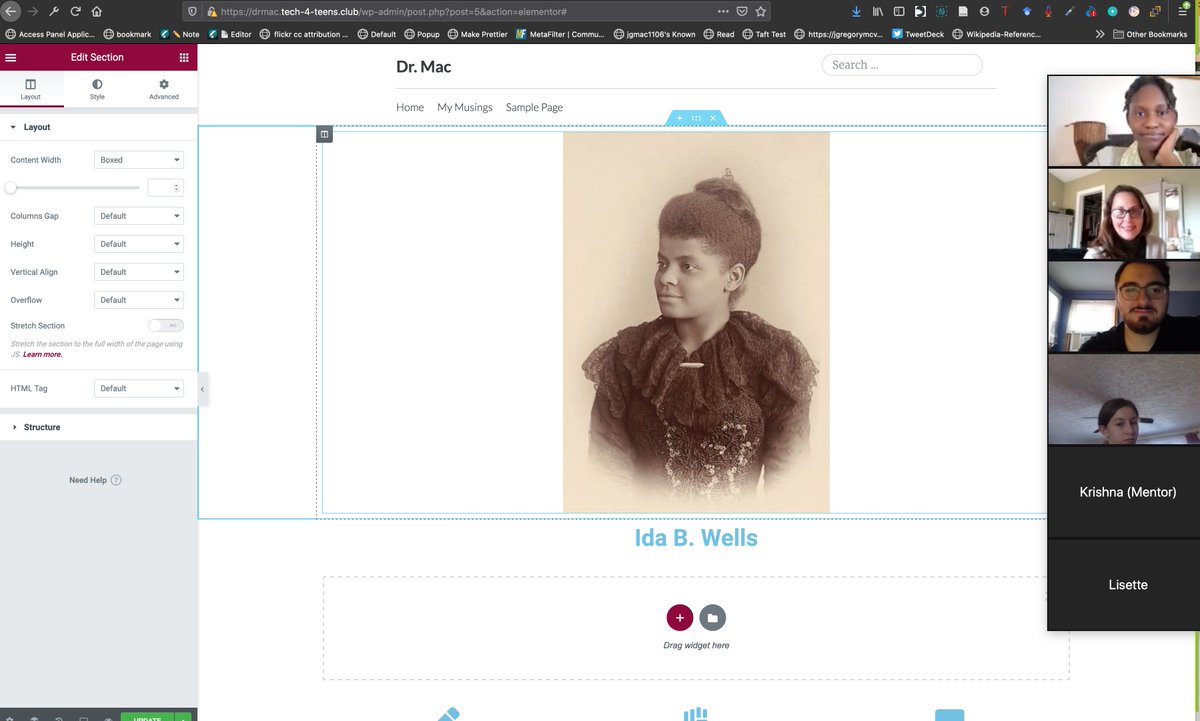Click the My Musings navigation link
Image resolution: width=1200 pixels, height=721 pixels.
(x=464, y=107)
